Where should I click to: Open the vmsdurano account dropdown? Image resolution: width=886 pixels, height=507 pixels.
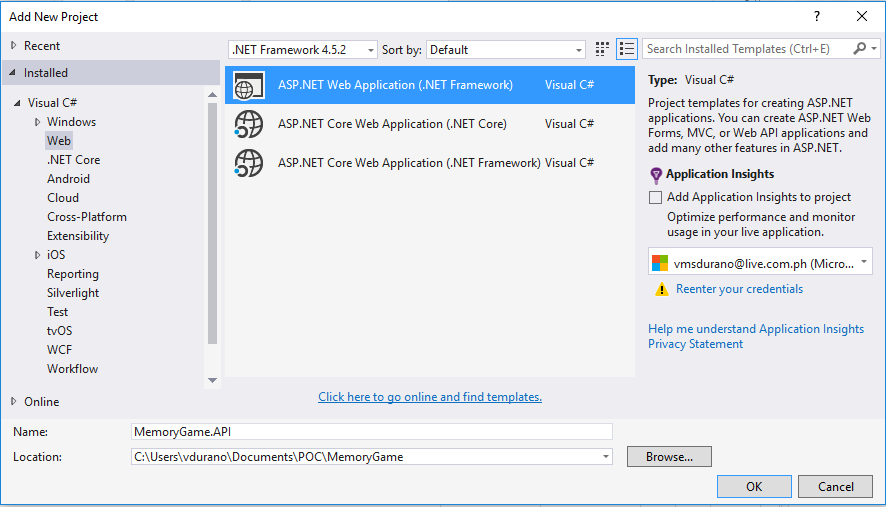coord(760,262)
